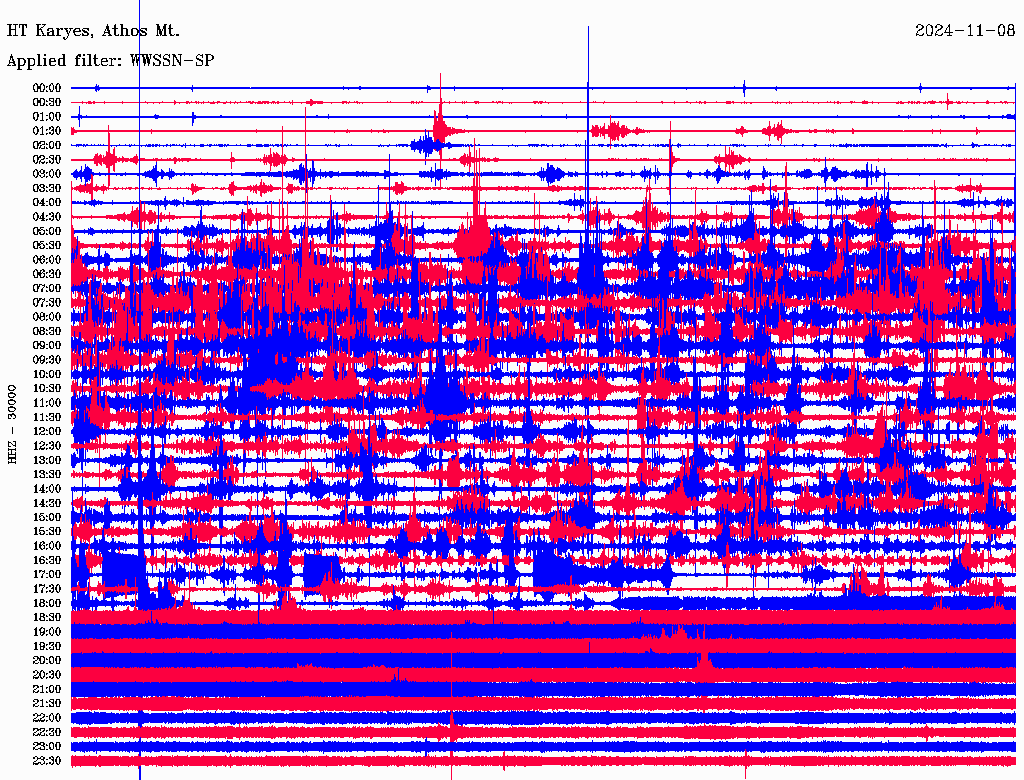Select the 09:00 time row label
Viewport: 1024px width, 780px height.
pos(47,346)
